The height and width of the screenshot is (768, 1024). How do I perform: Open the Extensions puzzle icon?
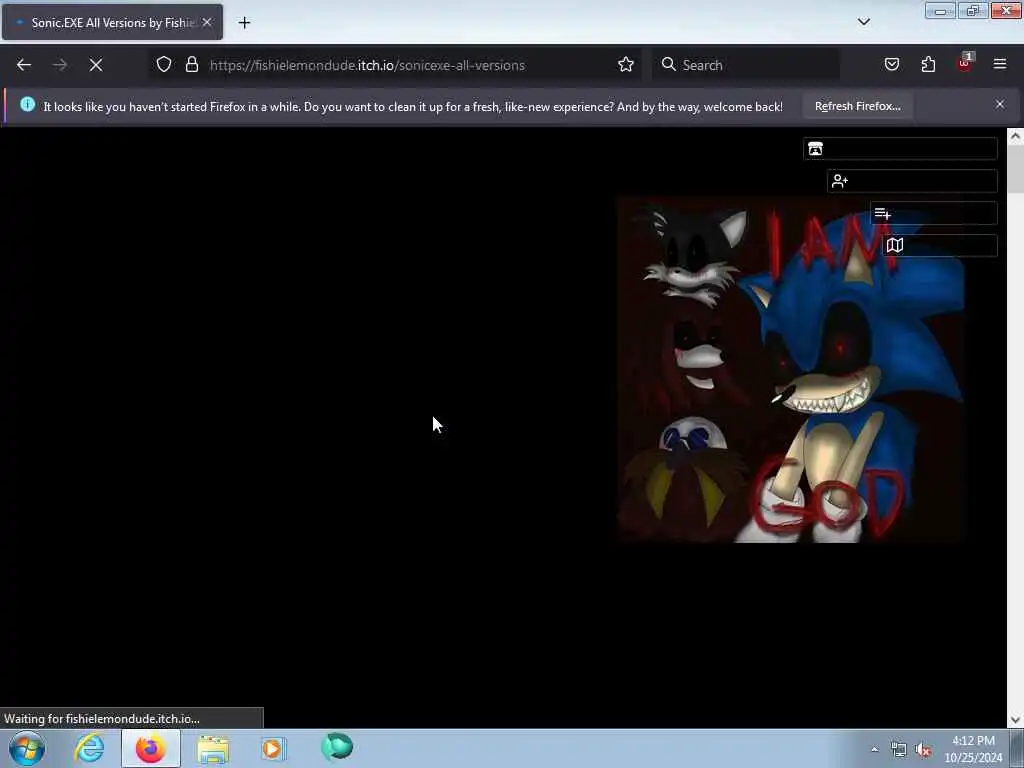pos(928,65)
